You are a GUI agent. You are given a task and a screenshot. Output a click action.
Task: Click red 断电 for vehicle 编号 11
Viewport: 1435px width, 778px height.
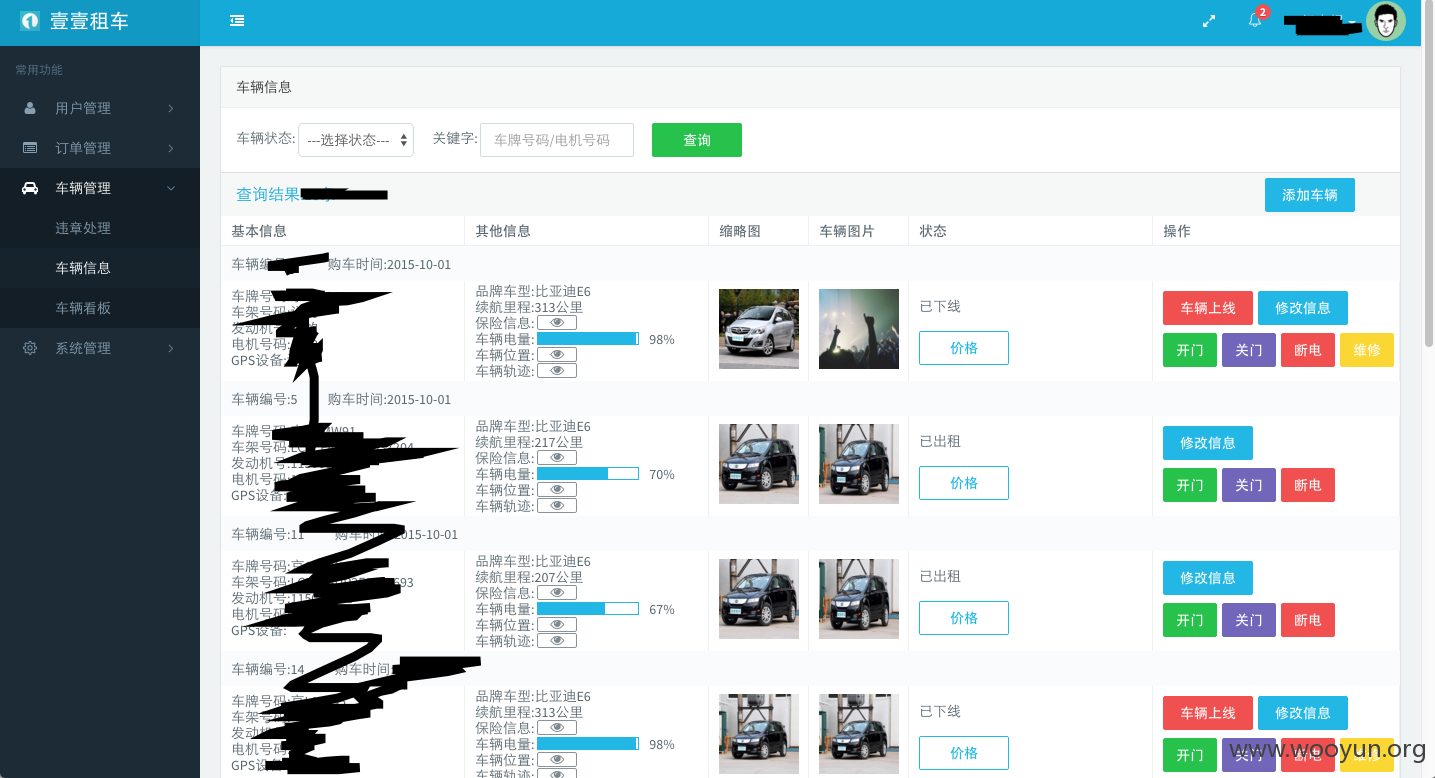(x=1308, y=620)
